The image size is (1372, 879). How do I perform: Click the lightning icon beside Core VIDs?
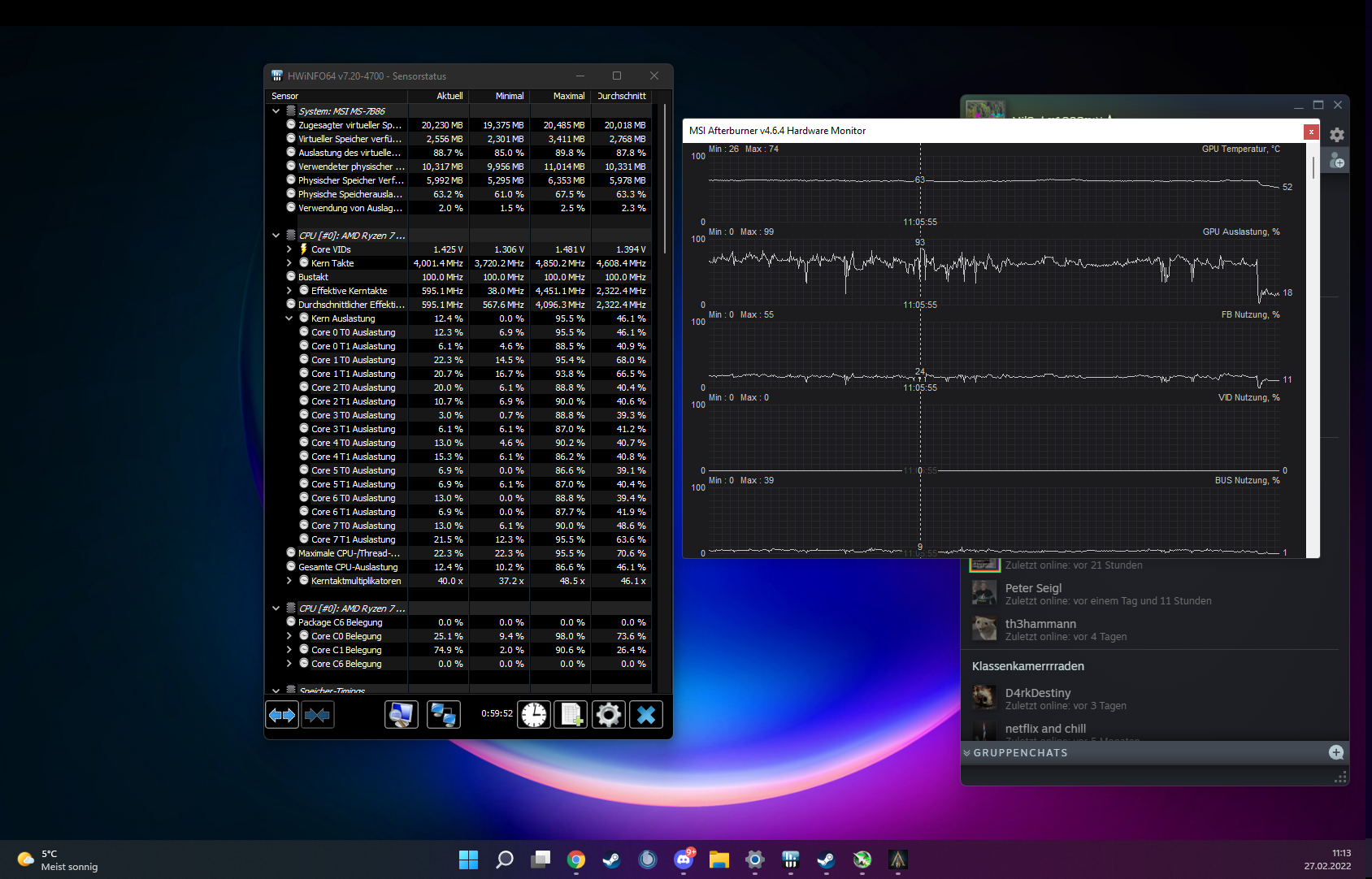[304, 249]
